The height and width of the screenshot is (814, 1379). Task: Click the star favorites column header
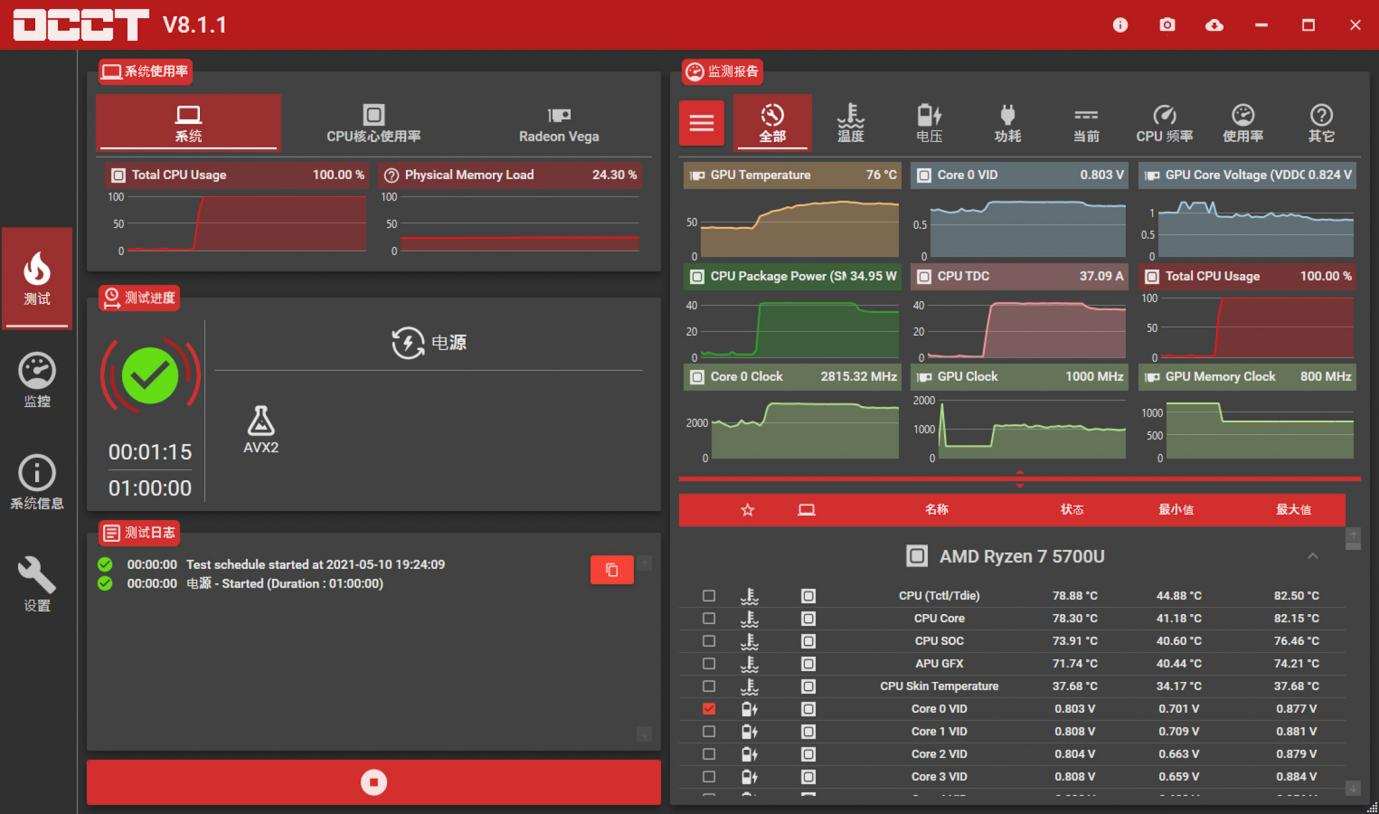pos(747,510)
